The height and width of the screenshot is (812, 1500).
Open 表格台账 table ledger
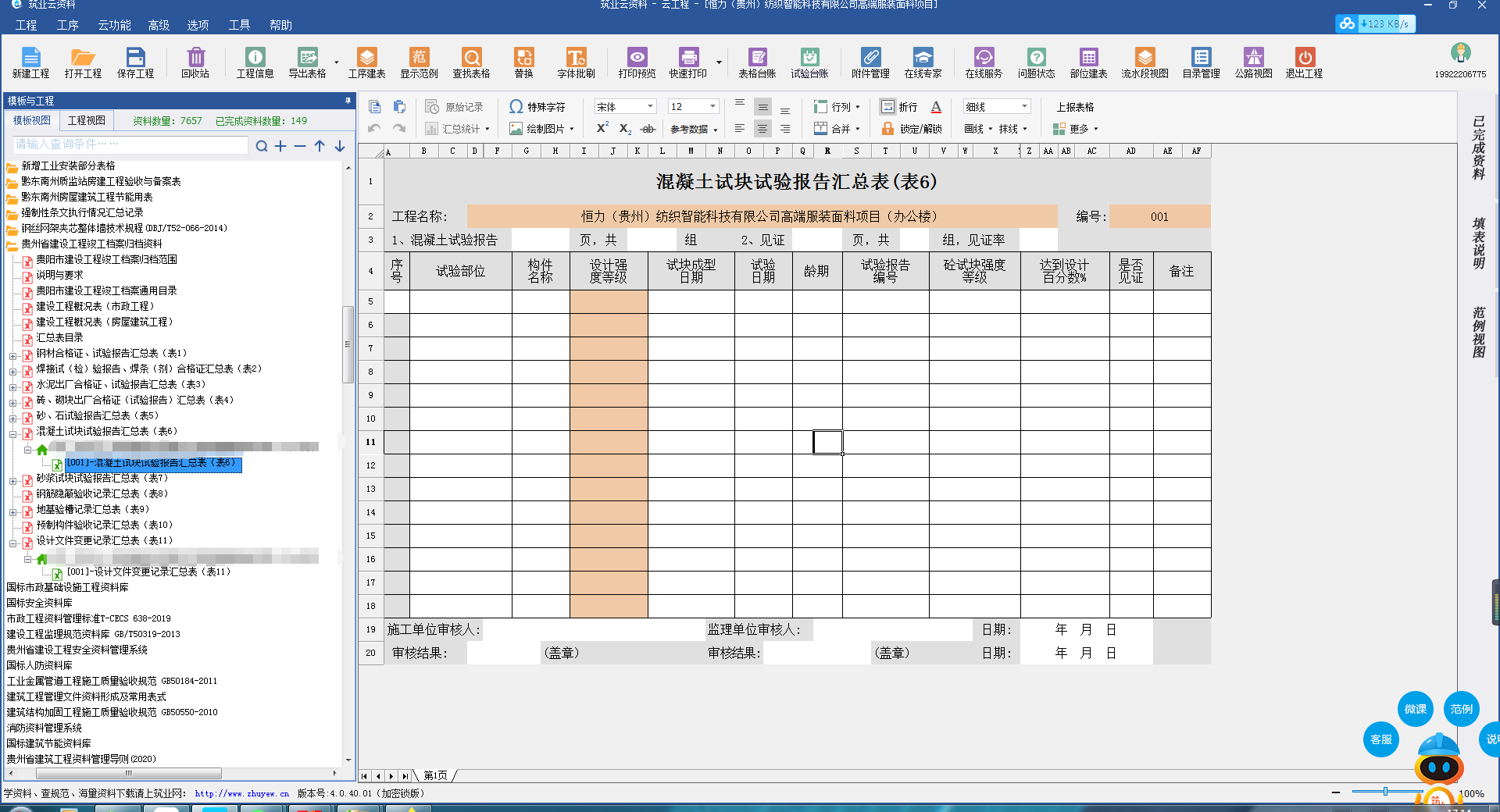[x=757, y=62]
